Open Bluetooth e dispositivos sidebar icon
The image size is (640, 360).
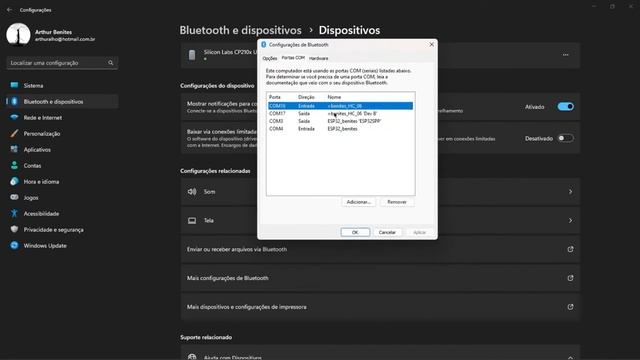coord(14,101)
